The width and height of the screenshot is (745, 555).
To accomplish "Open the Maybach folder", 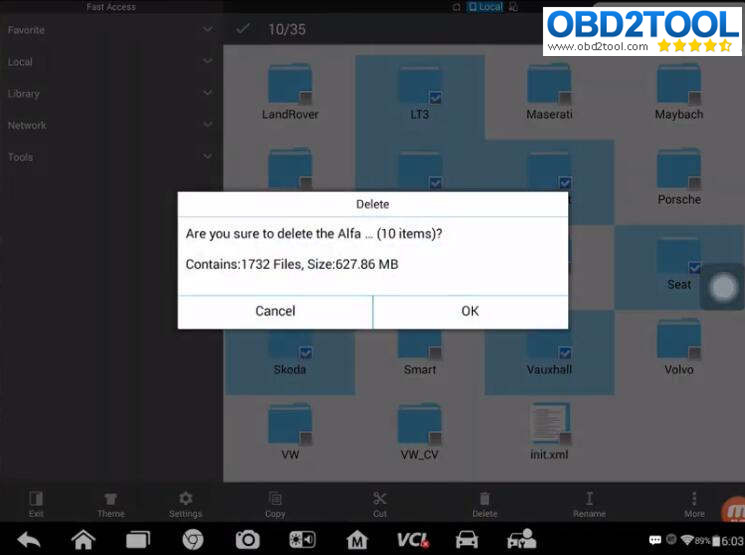I will point(678,93).
